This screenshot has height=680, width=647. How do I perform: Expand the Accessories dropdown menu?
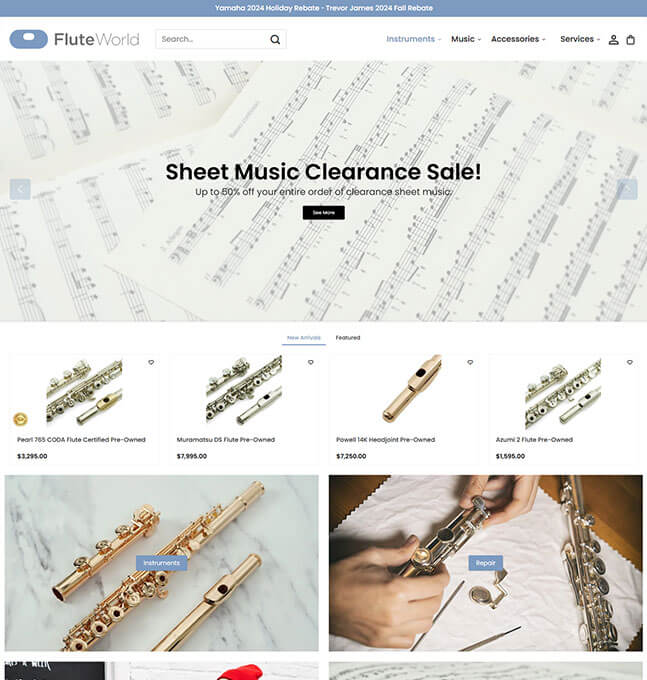(x=518, y=39)
